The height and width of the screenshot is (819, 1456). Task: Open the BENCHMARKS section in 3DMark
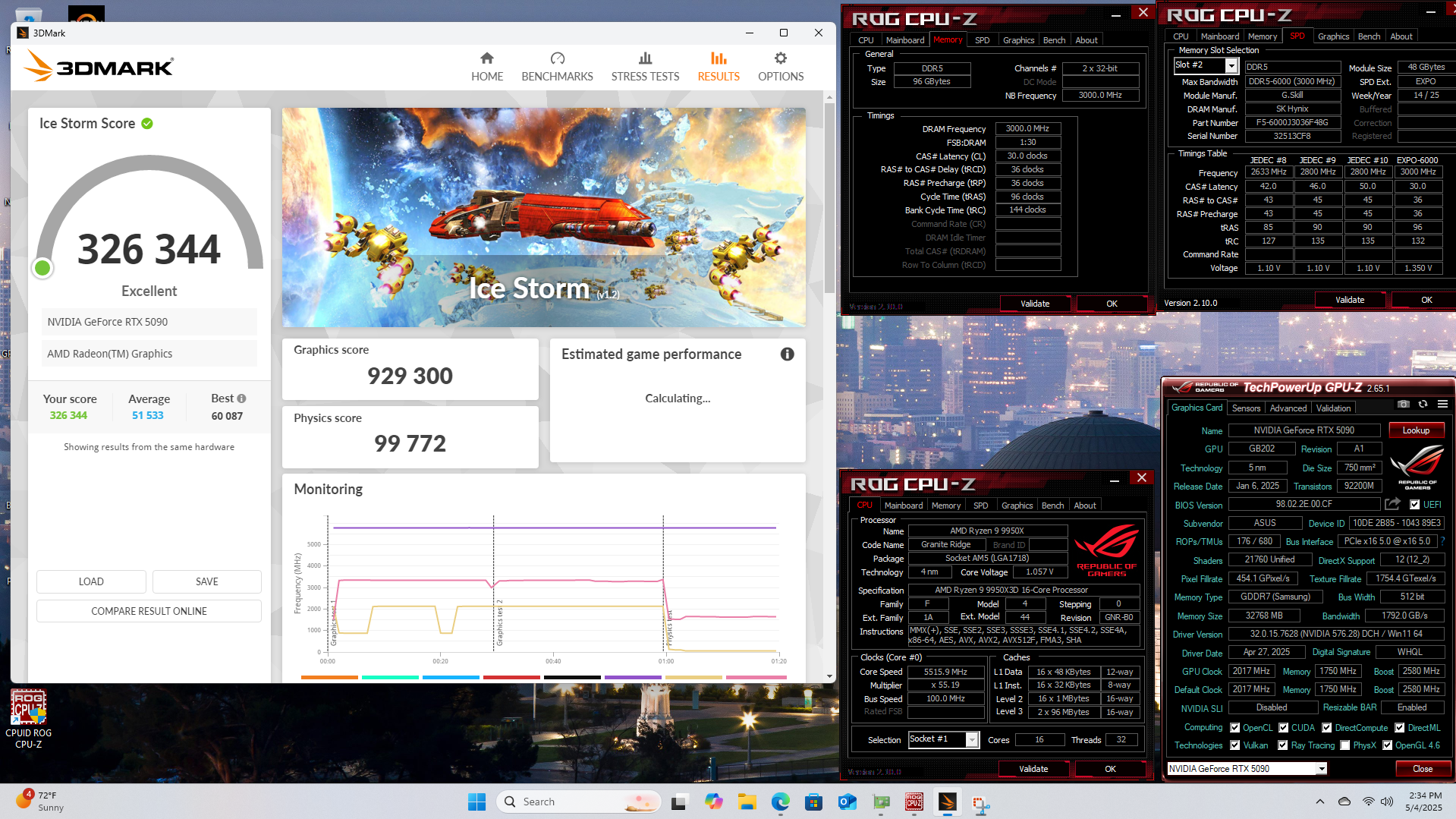click(557, 67)
